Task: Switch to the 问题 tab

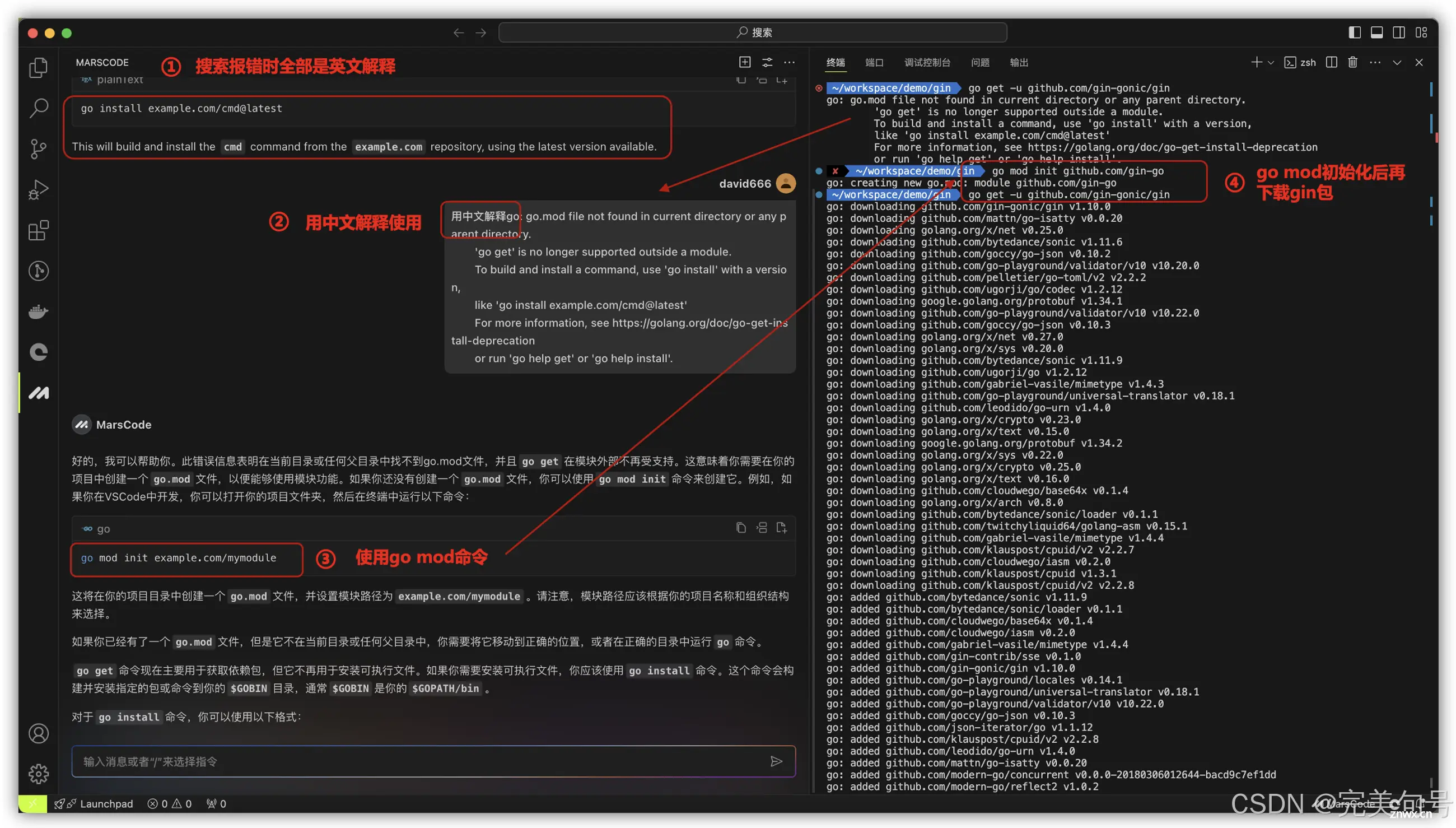Action: click(980, 63)
